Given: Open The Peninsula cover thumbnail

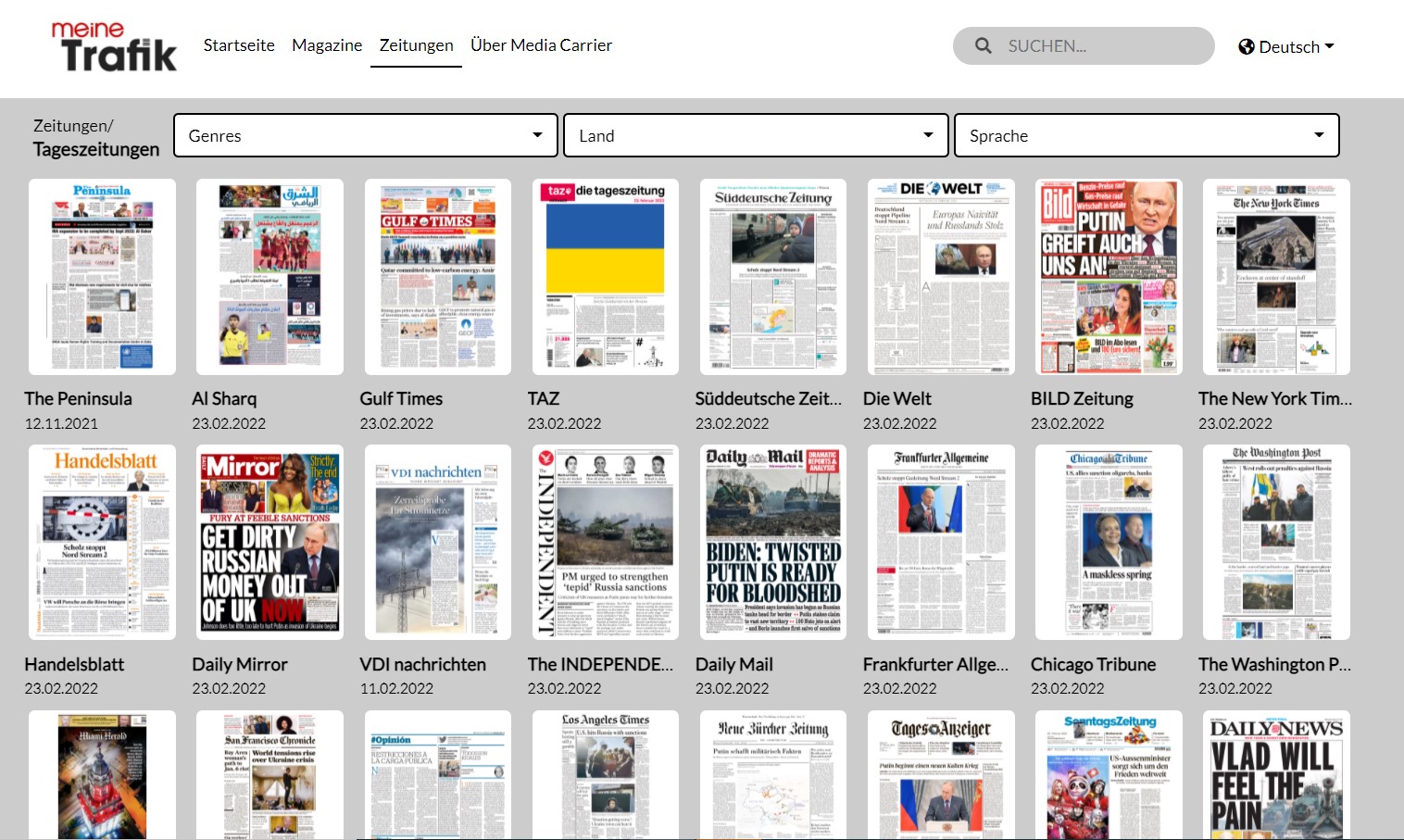Looking at the screenshot, I should pos(102,277).
